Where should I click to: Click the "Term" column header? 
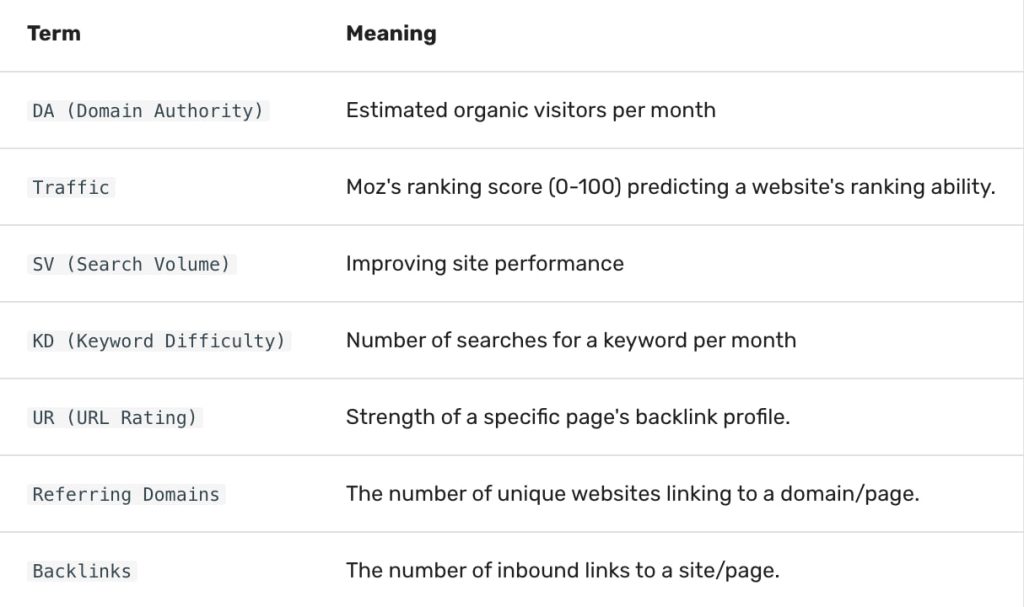point(54,34)
